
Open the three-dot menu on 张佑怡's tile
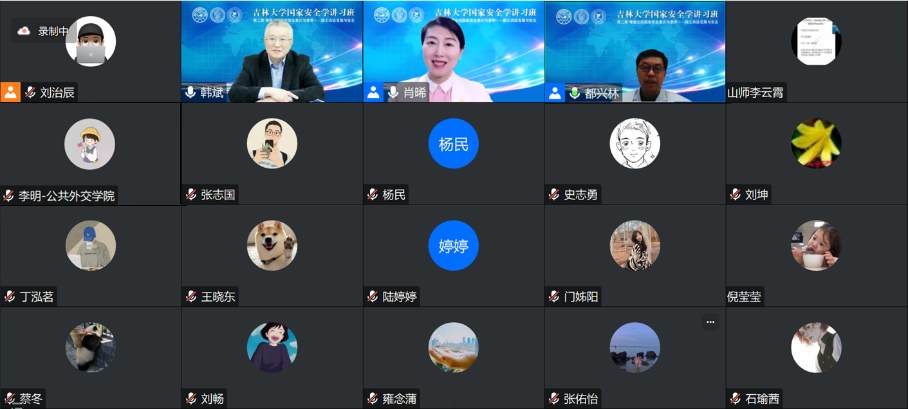click(711, 322)
